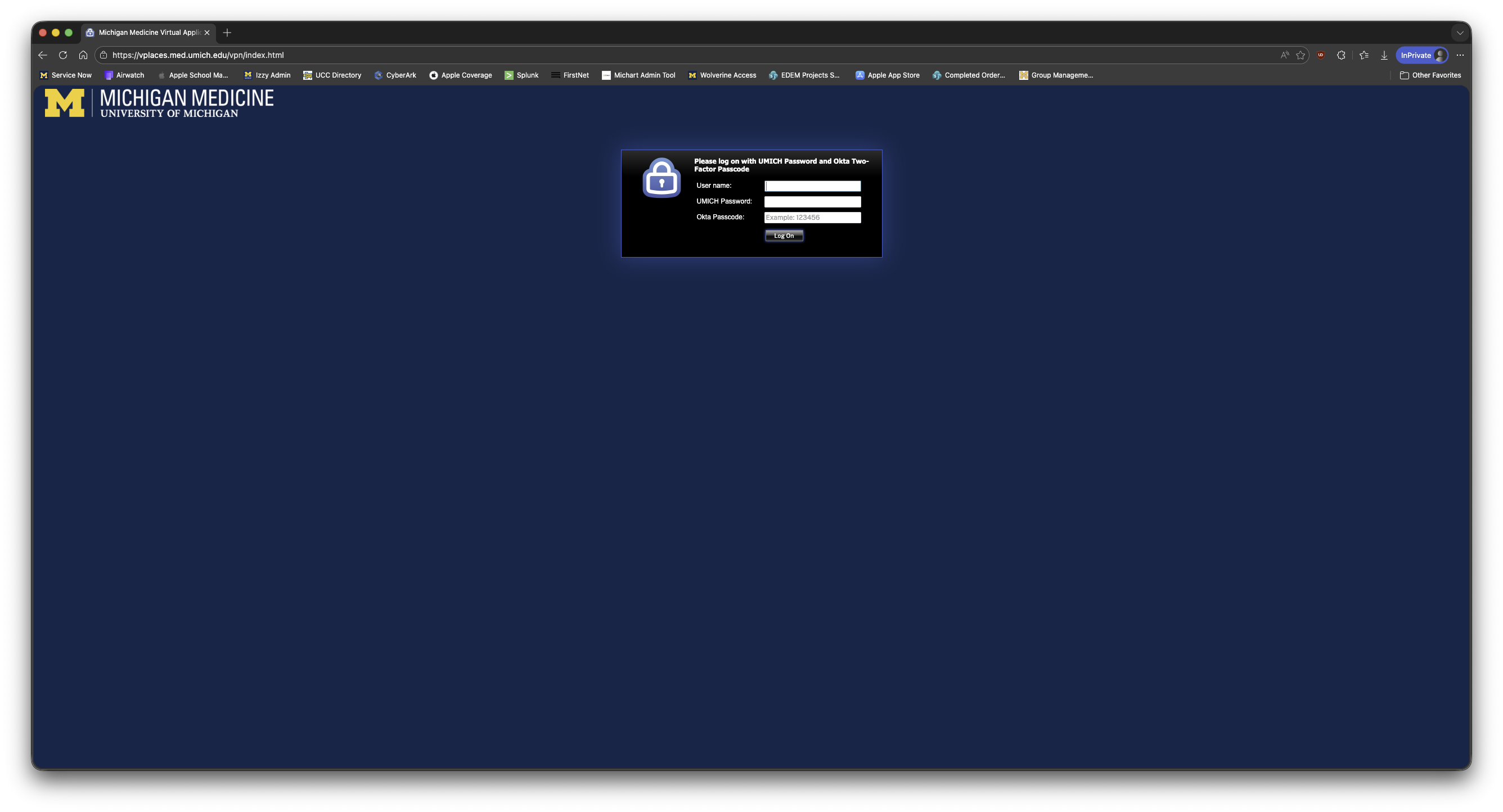The image size is (1503, 812).
Task: Open the Apple App Store bookmark
Action: click(888, 75)
